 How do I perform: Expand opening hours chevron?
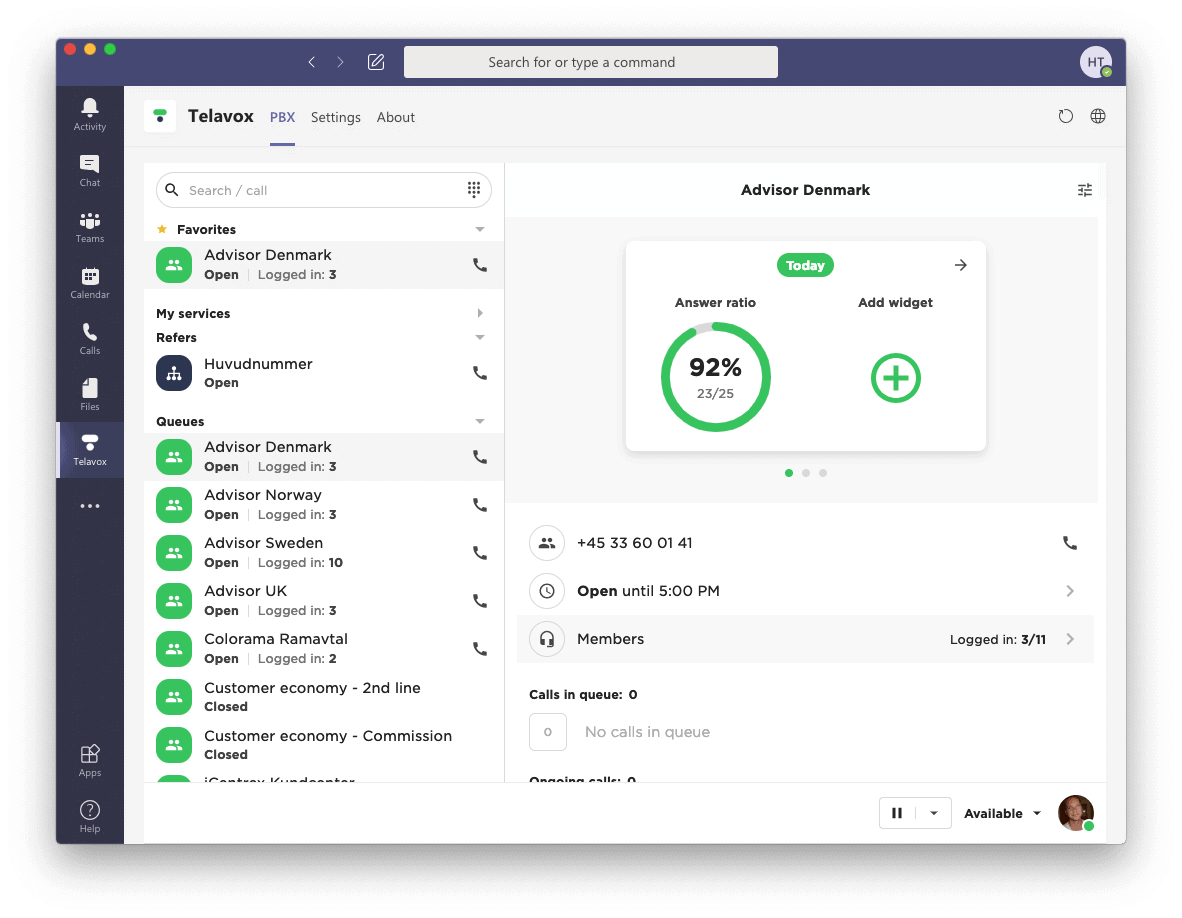[1070, 591]
